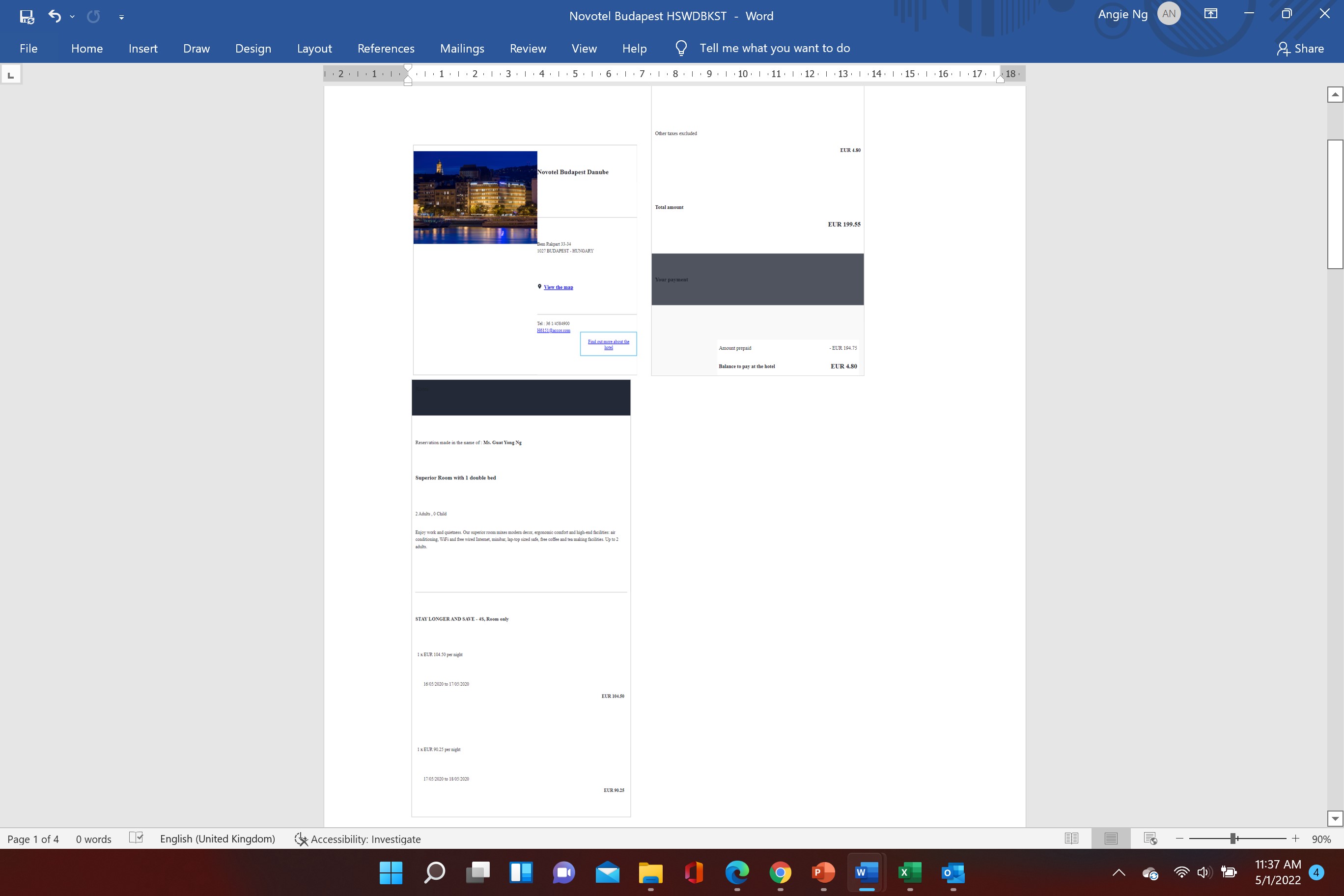
Task: Click the View the map link
Action: [559, 287]
